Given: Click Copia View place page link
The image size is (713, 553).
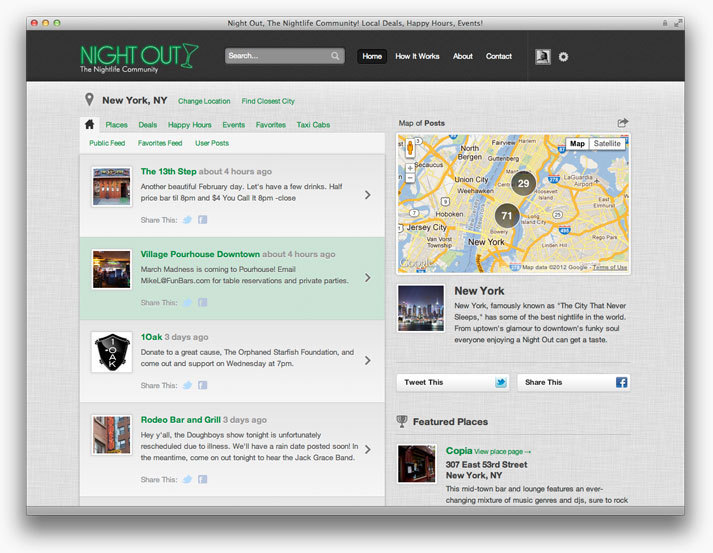Looking at the screenshot, I should [x=502, y=452].
